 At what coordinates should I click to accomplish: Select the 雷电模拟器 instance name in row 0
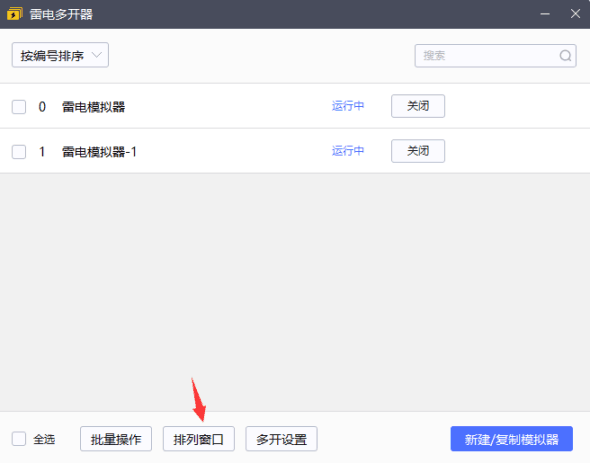[93, 107]
